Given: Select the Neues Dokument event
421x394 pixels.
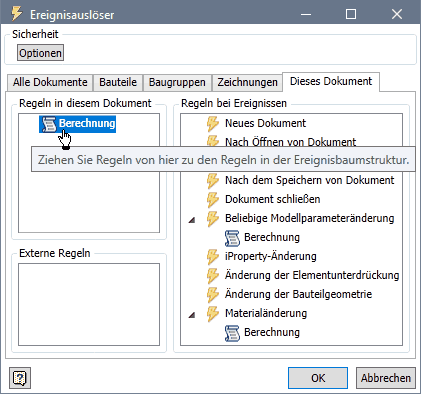Looking at the screenshot, I should [x=265, y=123].
